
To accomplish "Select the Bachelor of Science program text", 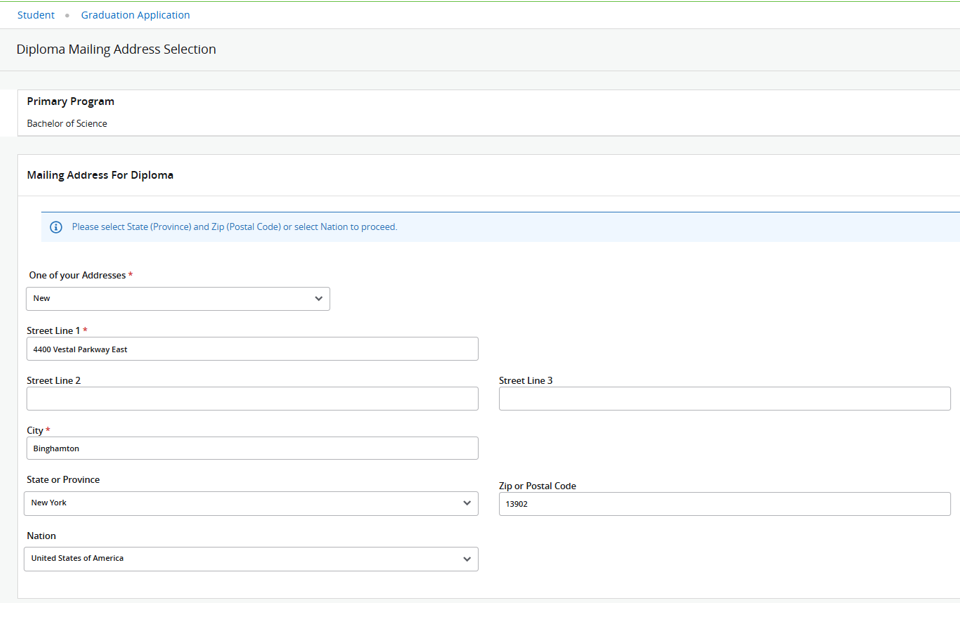I will point(67,124).
